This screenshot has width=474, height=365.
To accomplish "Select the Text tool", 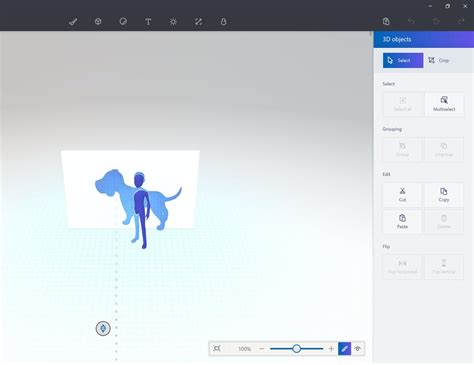I will point(148,22).
